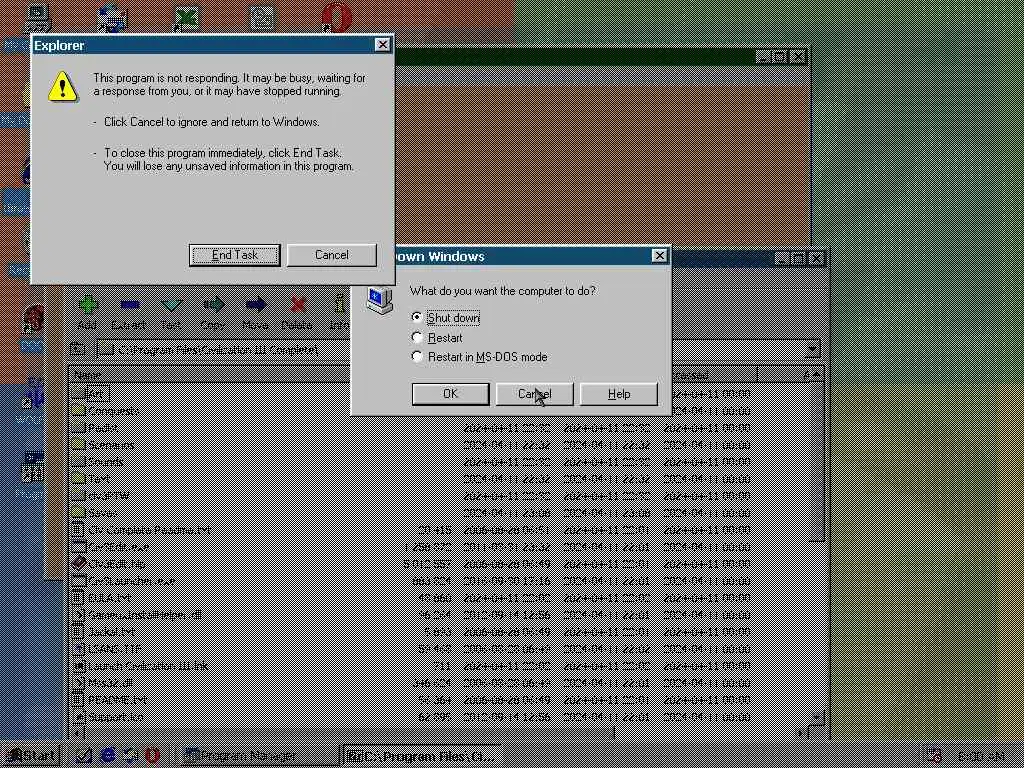Click the Test toolbar icon
Screen dimensions: 1024x768
[171, 305]
